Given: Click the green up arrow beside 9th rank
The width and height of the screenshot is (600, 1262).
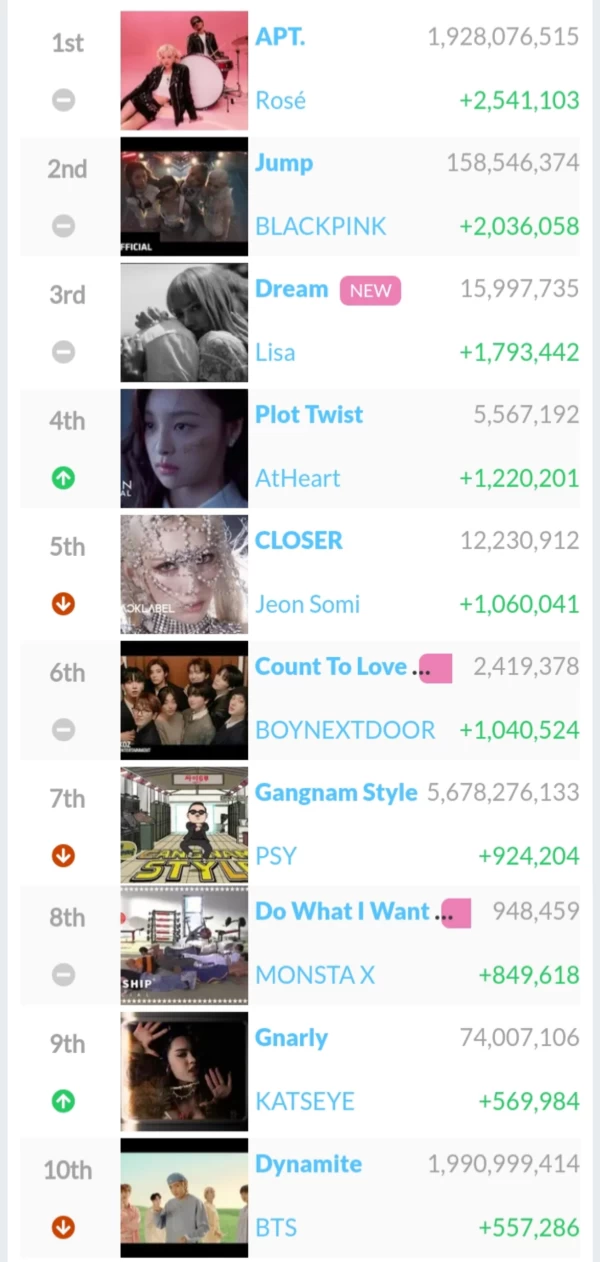Looking at the screenshot, I should tap(63, 1101).
